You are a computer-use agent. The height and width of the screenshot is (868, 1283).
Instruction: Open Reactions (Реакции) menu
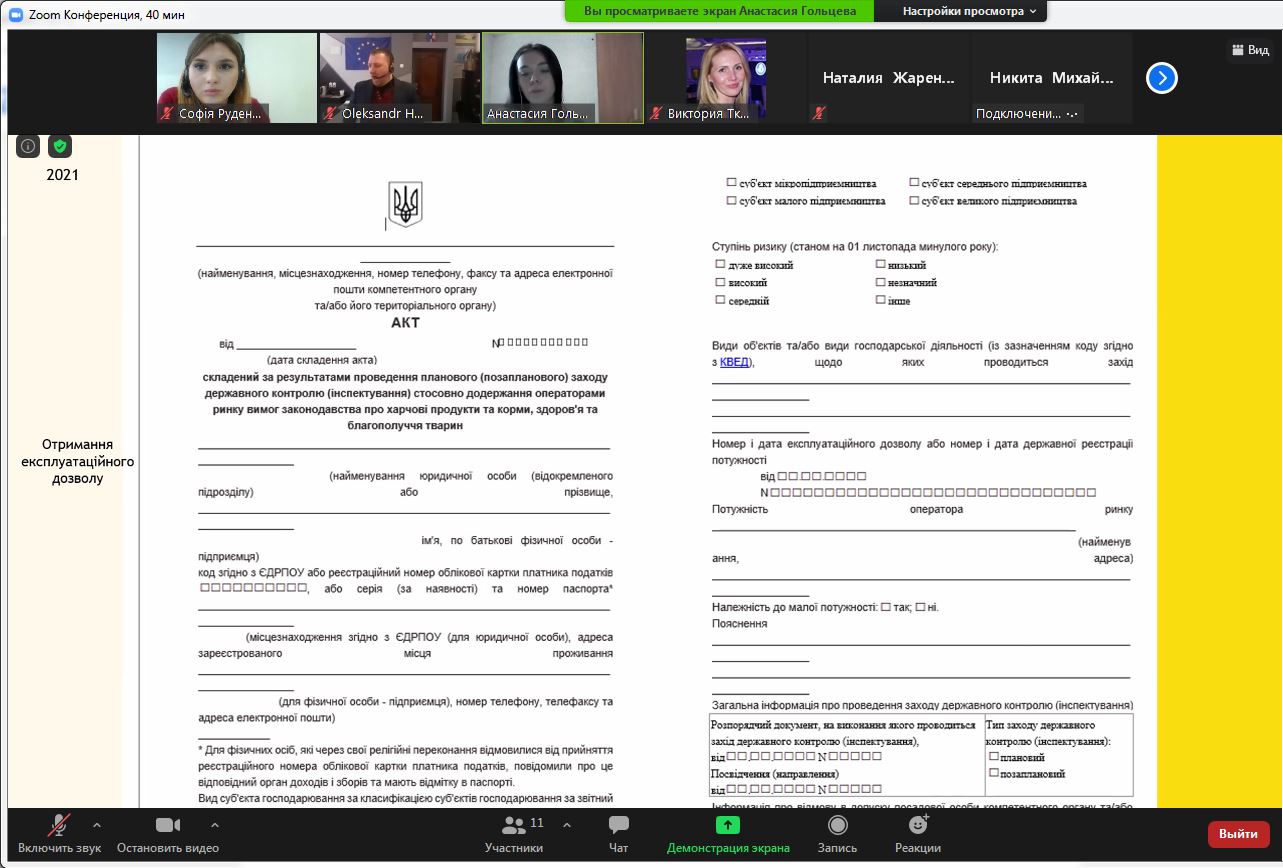[x=918, y=834]
